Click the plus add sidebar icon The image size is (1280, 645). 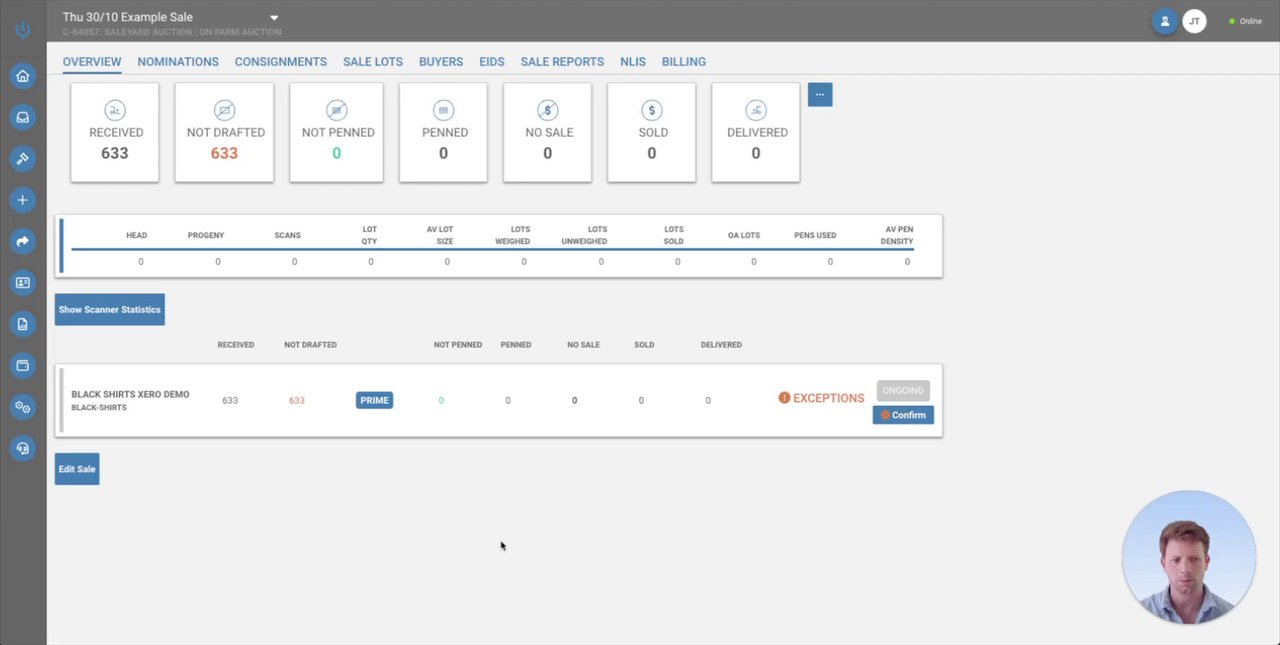pos(22,200)
